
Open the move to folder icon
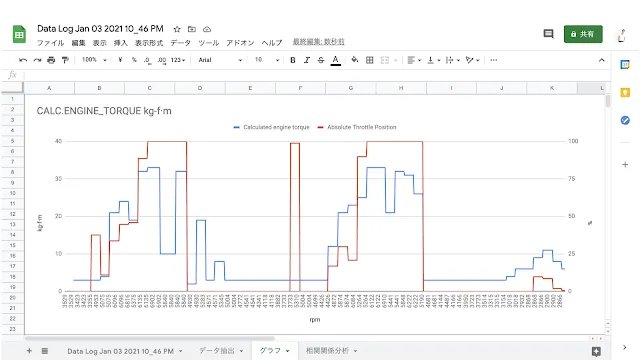192,29
